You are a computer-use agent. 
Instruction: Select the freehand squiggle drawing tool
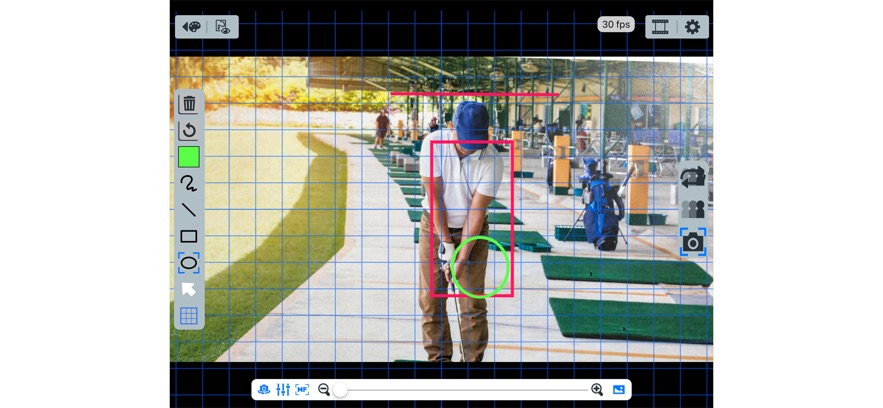[x=189, y=183]
